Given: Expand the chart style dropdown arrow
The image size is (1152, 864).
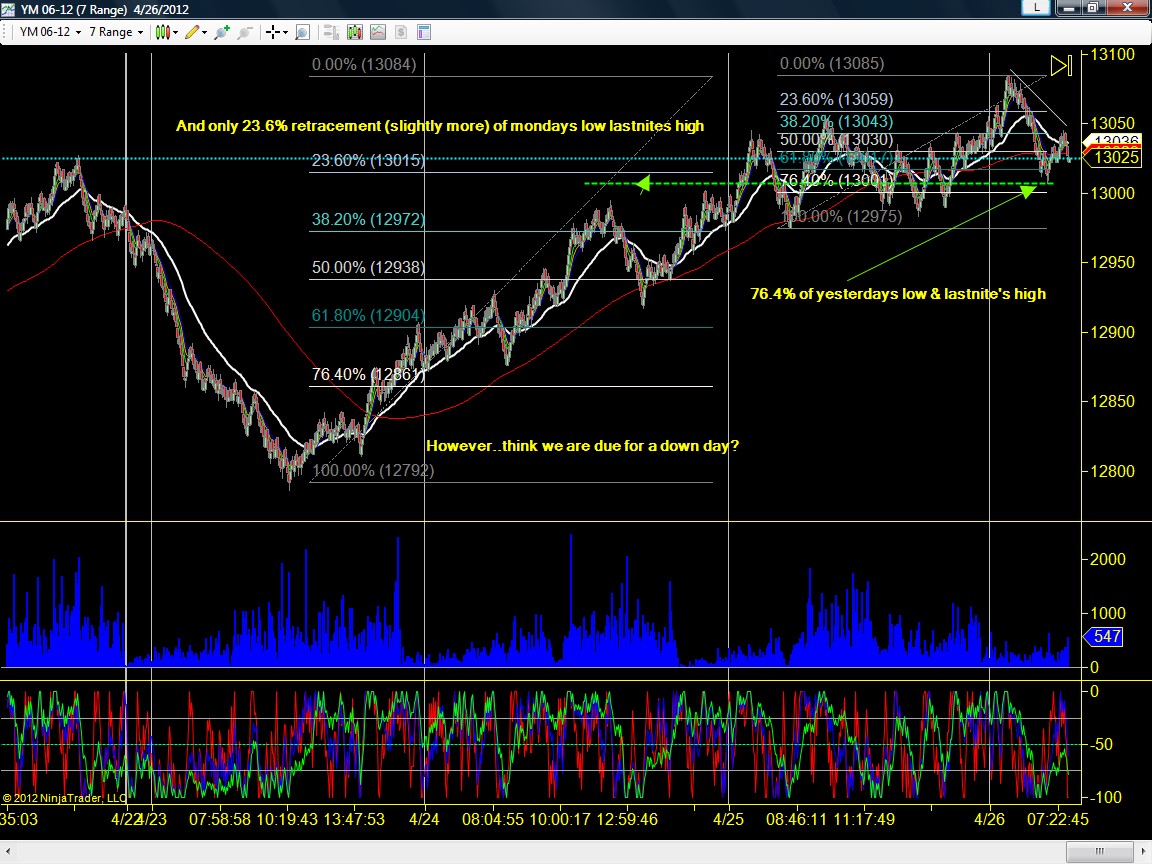Looking at the screenshot, I should pyautogui.click(x=176, y=32).
